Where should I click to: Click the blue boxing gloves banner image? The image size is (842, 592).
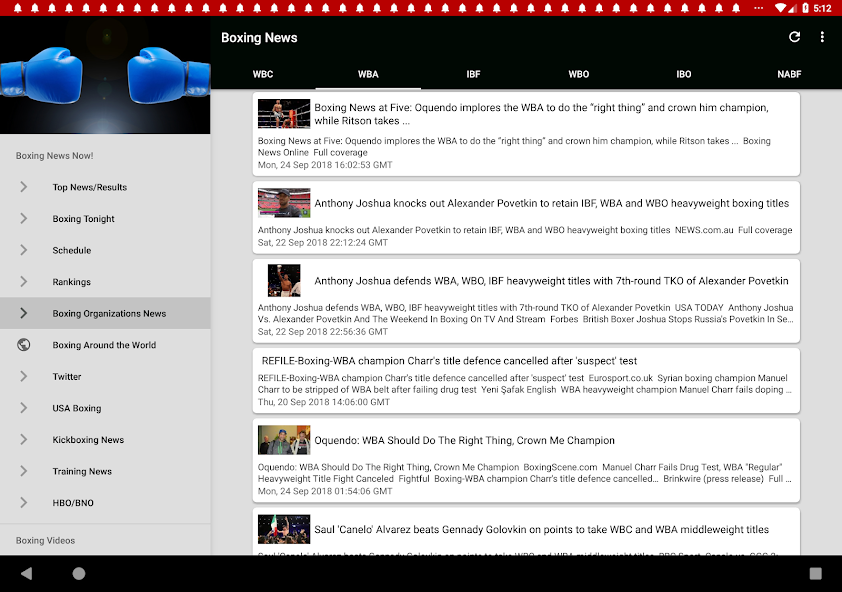(105, 76)
